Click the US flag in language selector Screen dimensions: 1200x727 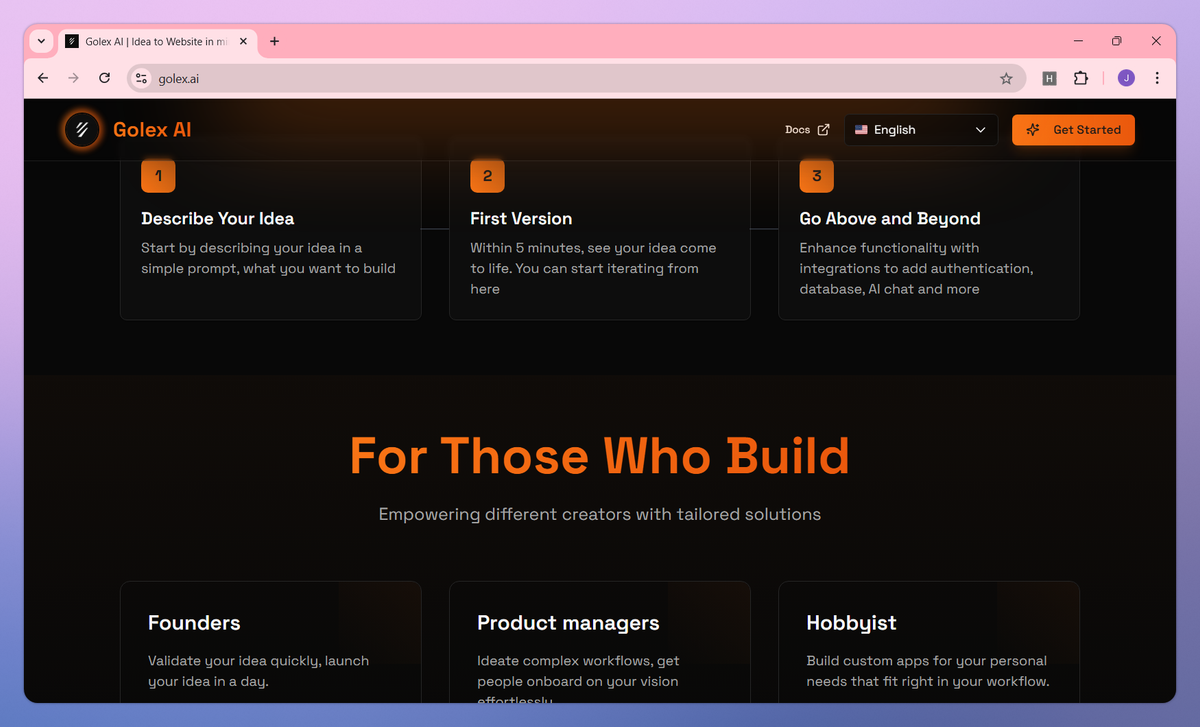click(861, 130)
